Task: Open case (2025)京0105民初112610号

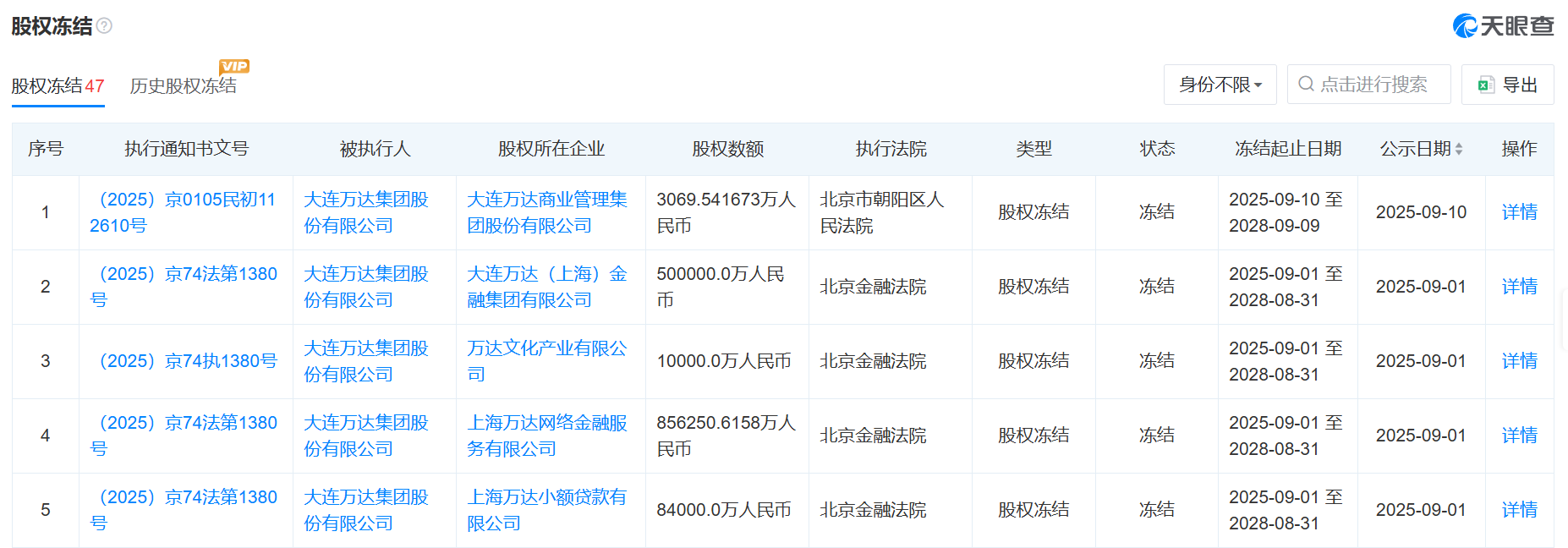Action: [x=184, y=212]
